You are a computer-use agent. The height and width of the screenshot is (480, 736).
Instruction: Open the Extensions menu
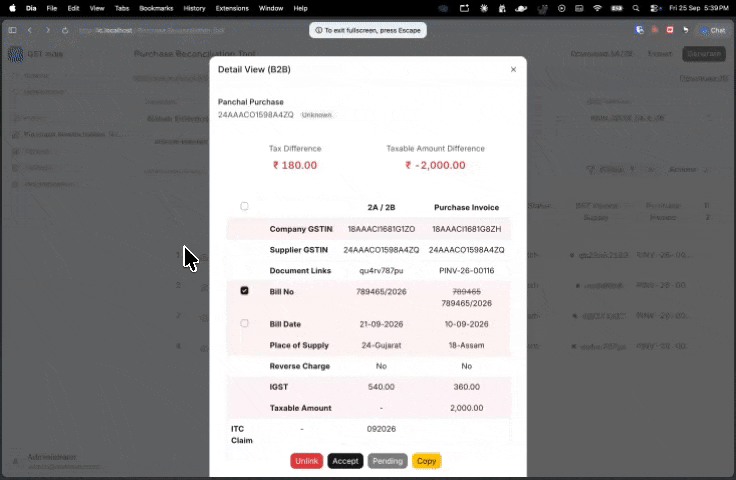(232, 8)
